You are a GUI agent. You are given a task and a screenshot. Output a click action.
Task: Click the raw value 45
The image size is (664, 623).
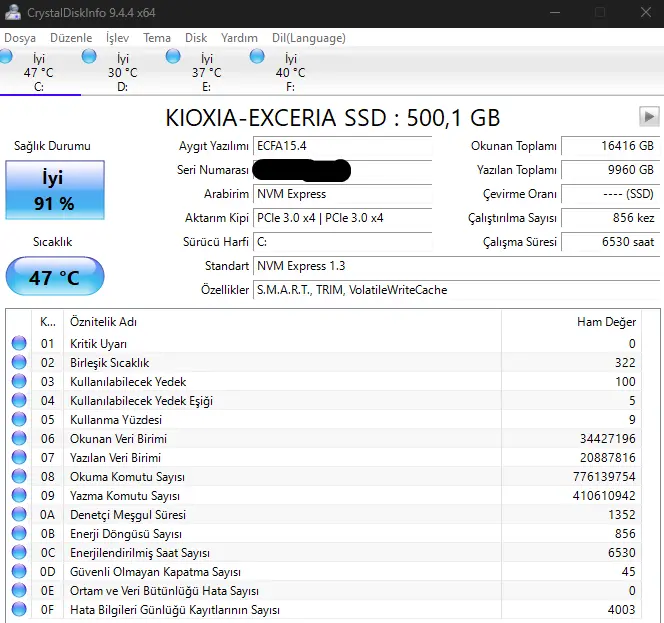point(628,572)
